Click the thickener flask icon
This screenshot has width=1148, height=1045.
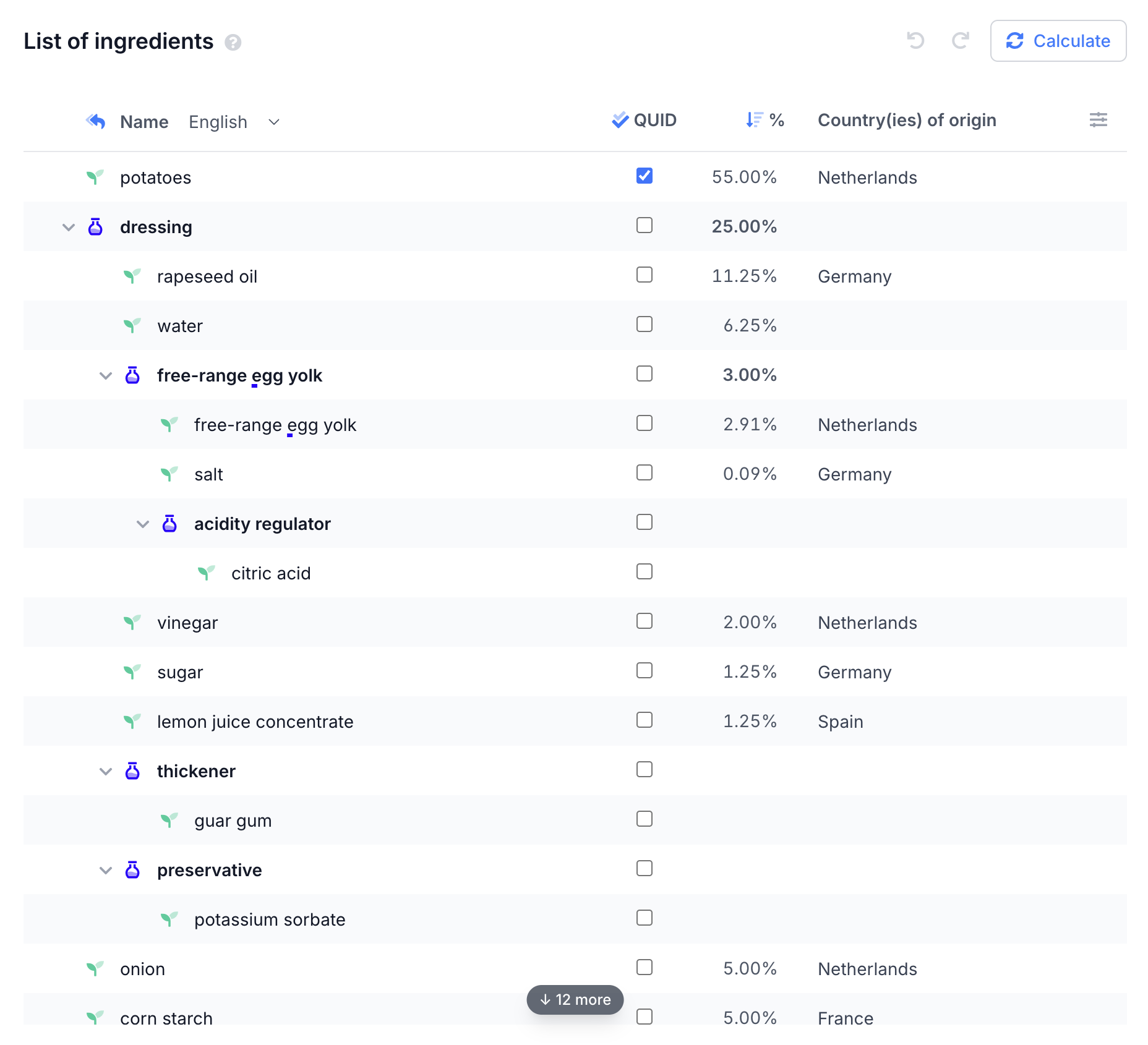pos(132,771)
